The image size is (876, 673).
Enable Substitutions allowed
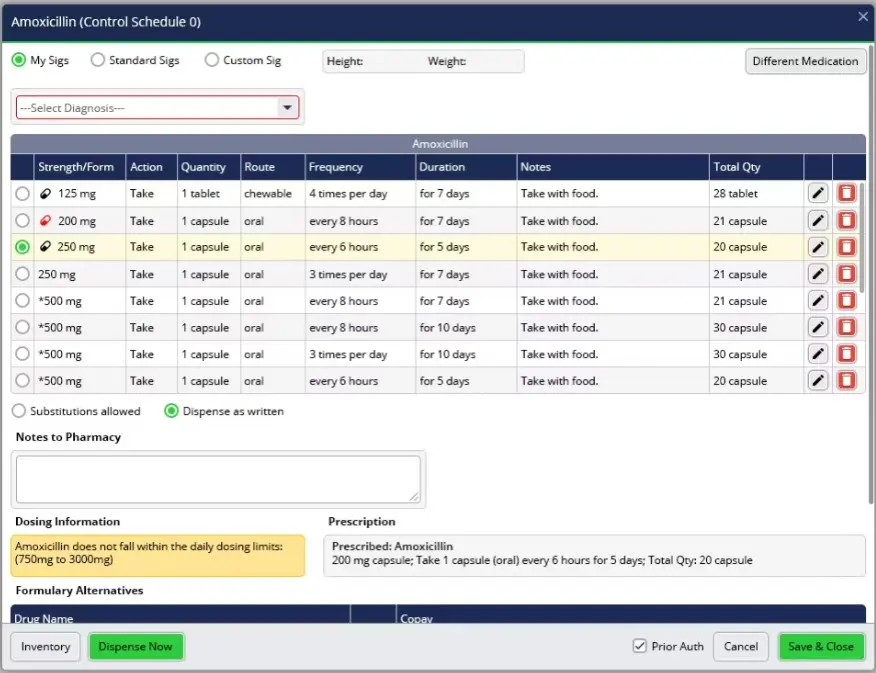pos(18,410)
